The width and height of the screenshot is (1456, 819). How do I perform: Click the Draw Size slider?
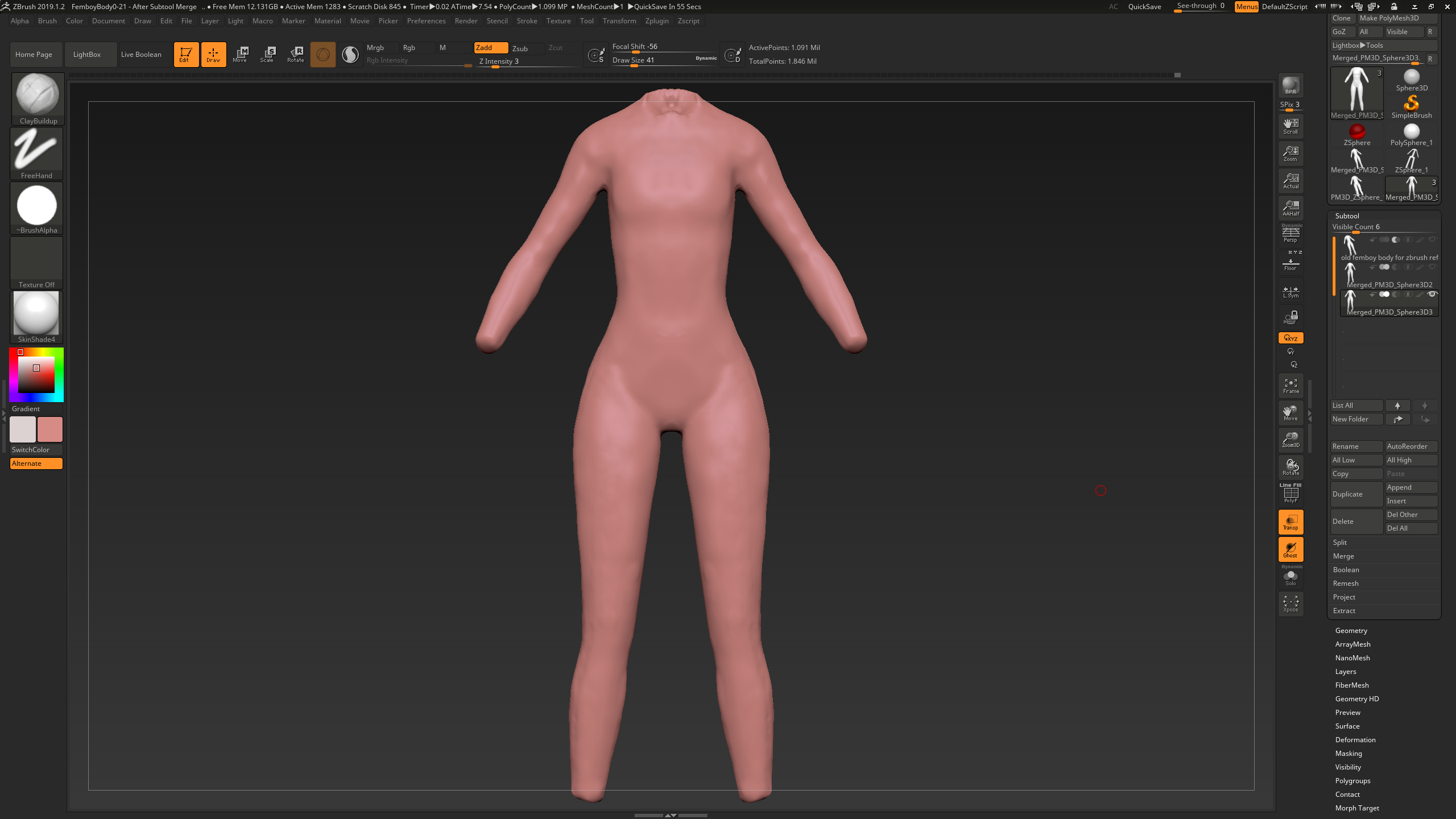[x=664, y=60]
